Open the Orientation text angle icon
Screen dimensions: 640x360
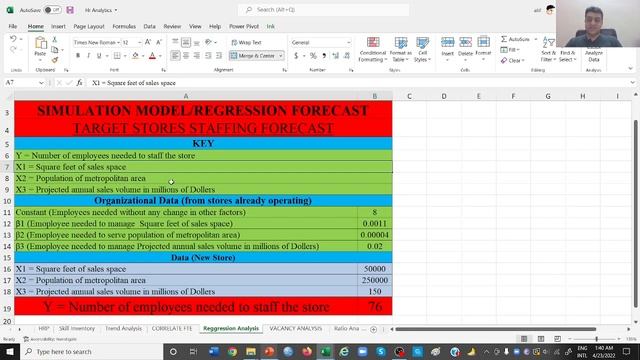pos(209,42)
